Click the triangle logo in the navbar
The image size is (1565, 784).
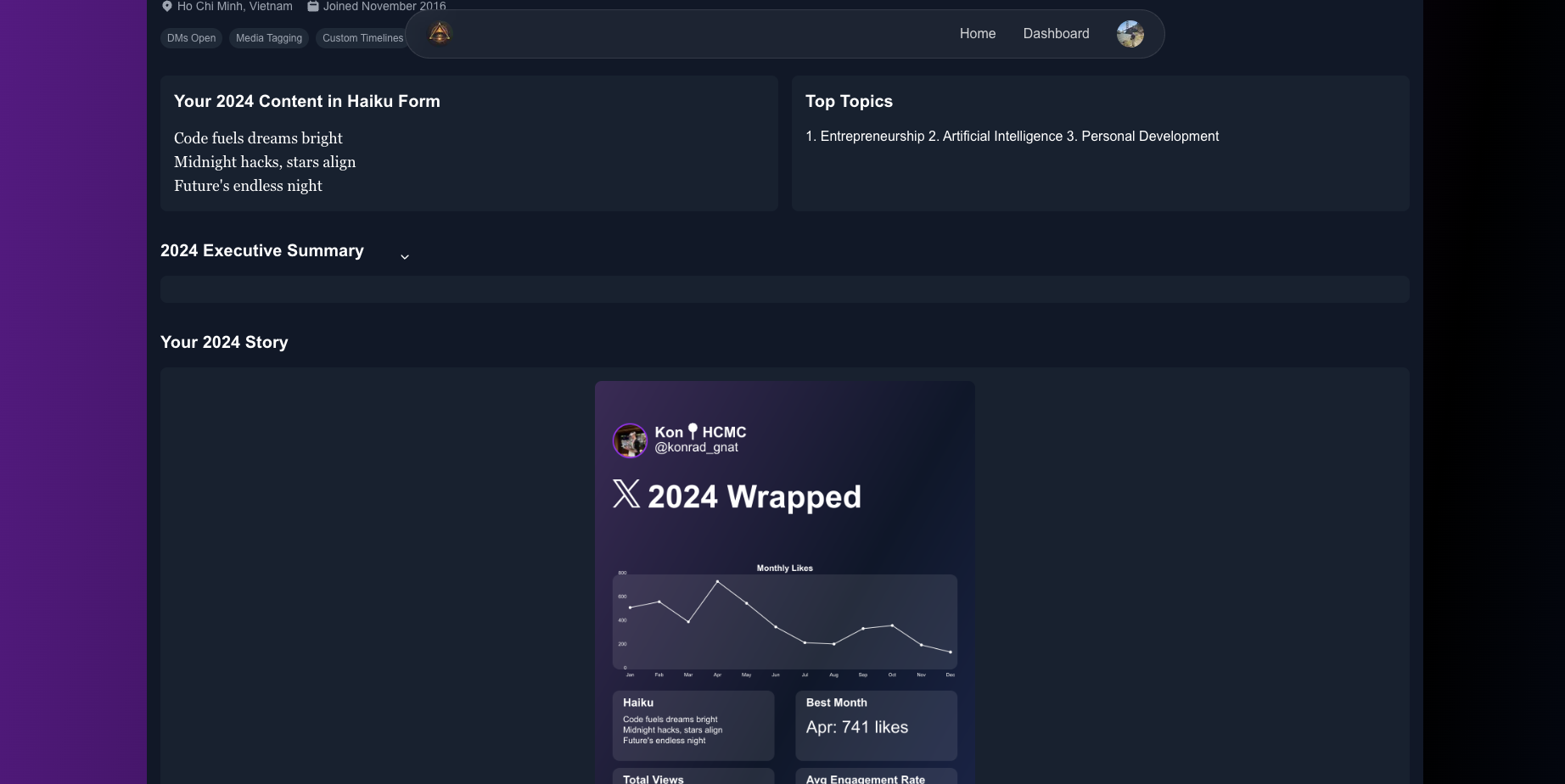(x=440, y=33)
